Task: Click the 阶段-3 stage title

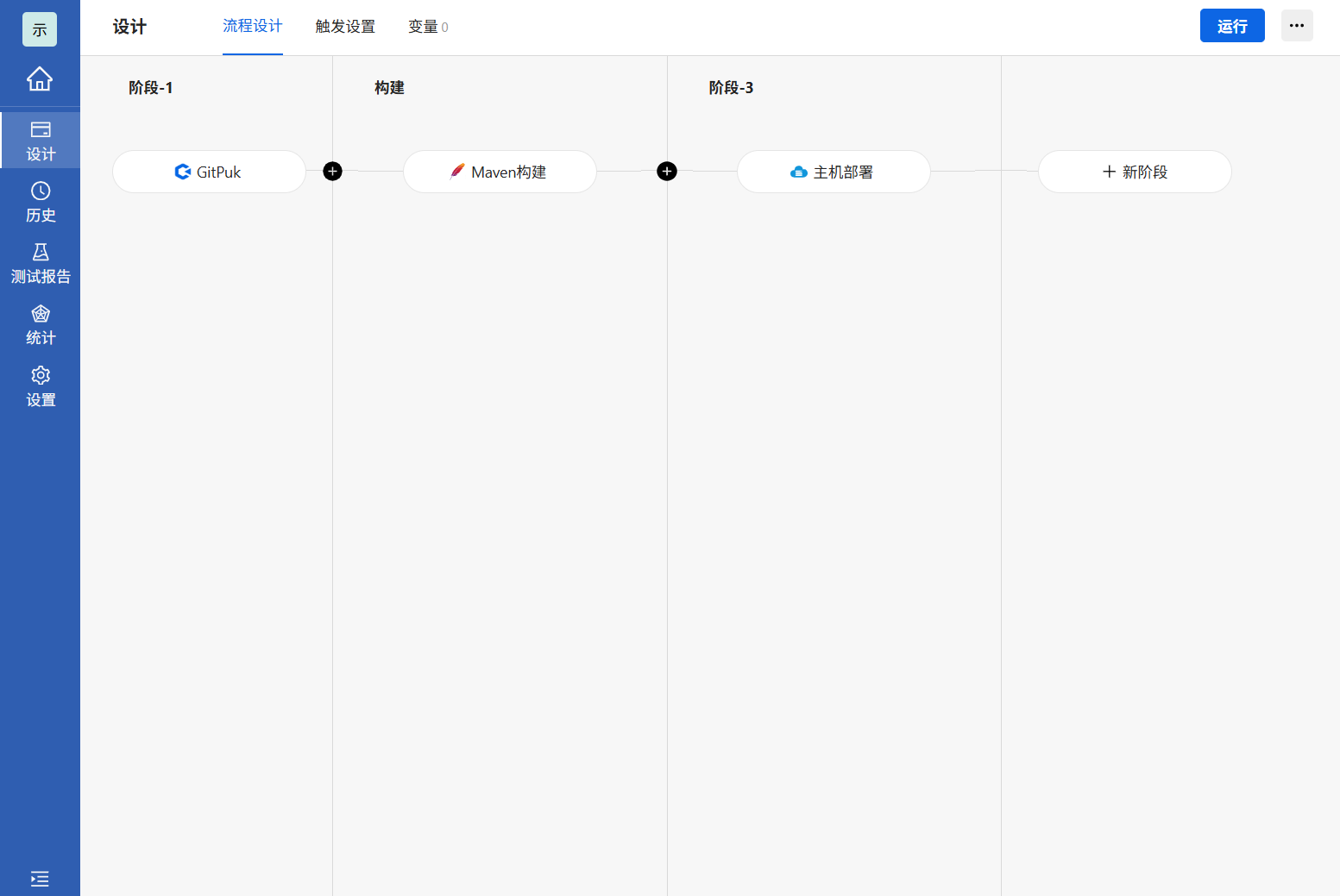Action: click(731, 88)
